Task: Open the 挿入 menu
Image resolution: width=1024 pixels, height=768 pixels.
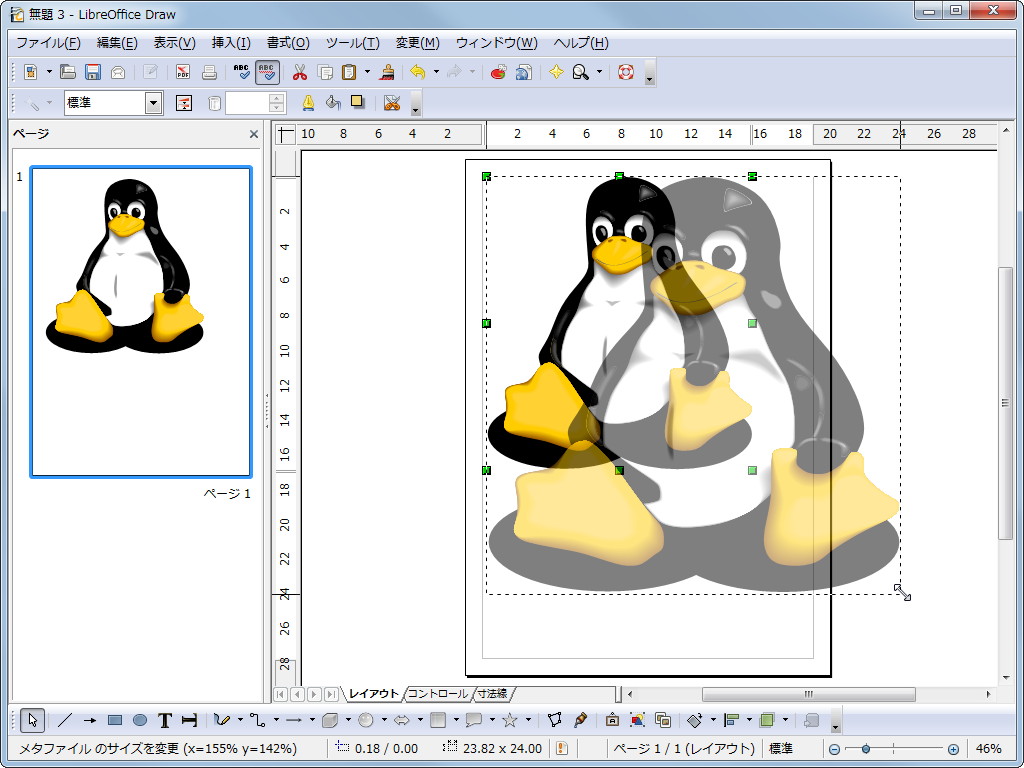Action: 231,42
